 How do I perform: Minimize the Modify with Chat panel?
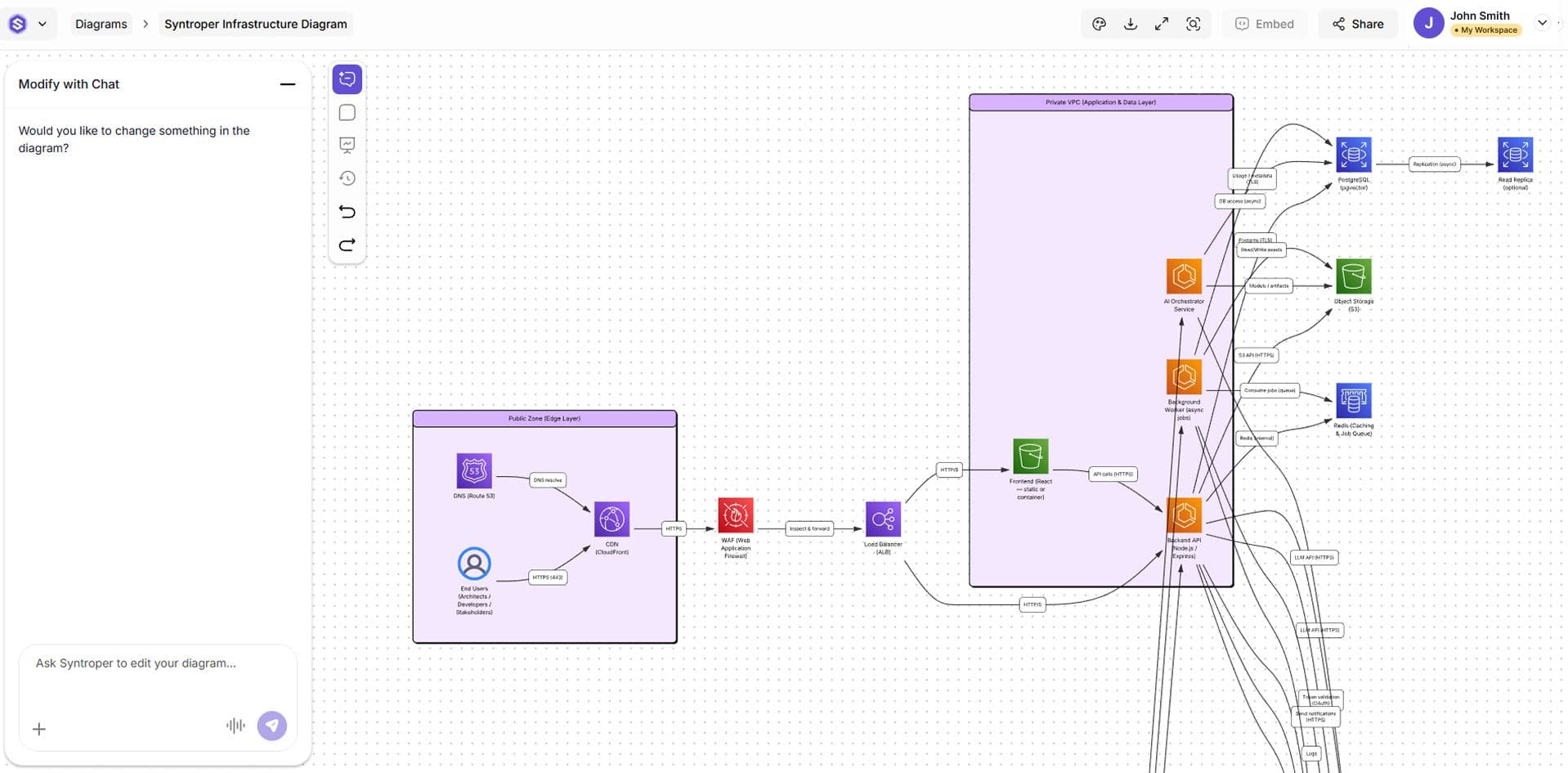click(287, 84)
